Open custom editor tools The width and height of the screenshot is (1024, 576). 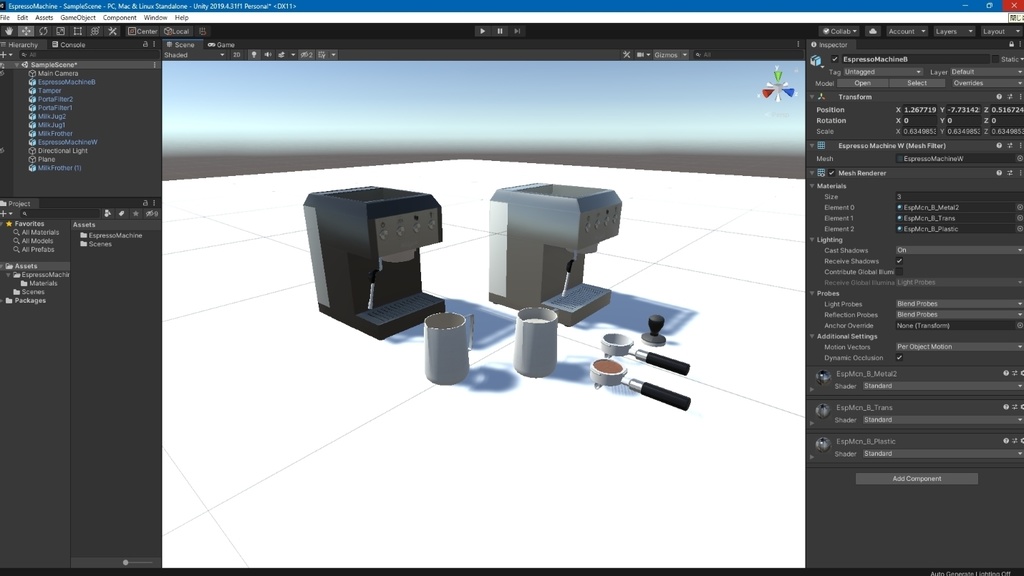click(112, 31)
